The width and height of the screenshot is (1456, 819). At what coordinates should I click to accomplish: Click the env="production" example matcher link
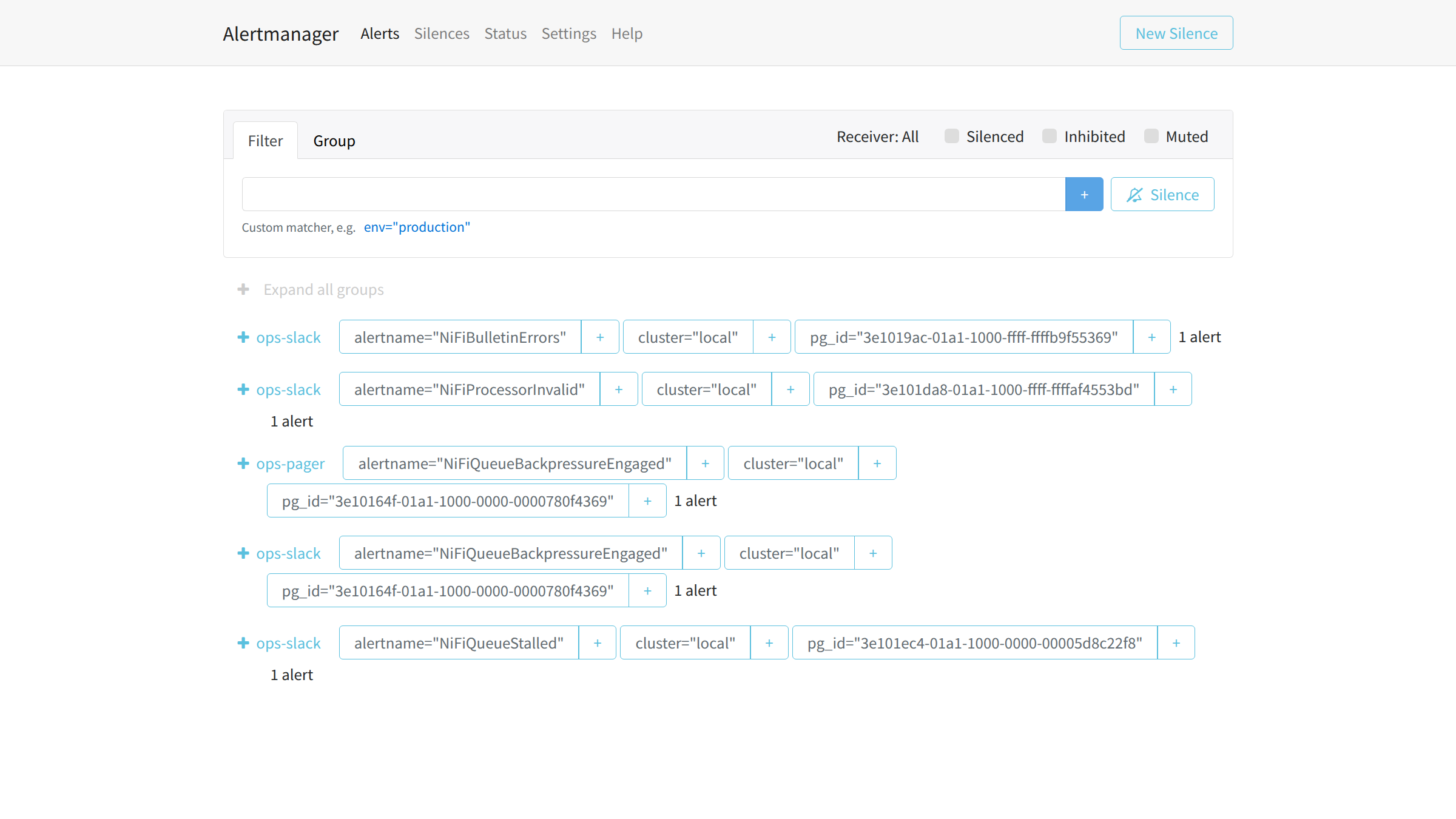pyautogui.click(x=417, y=227)
